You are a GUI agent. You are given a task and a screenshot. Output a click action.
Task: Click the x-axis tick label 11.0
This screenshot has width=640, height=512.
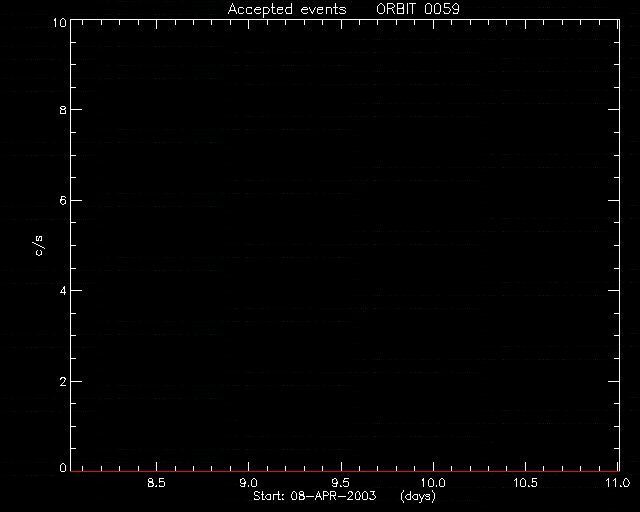[x=618, y=483]
